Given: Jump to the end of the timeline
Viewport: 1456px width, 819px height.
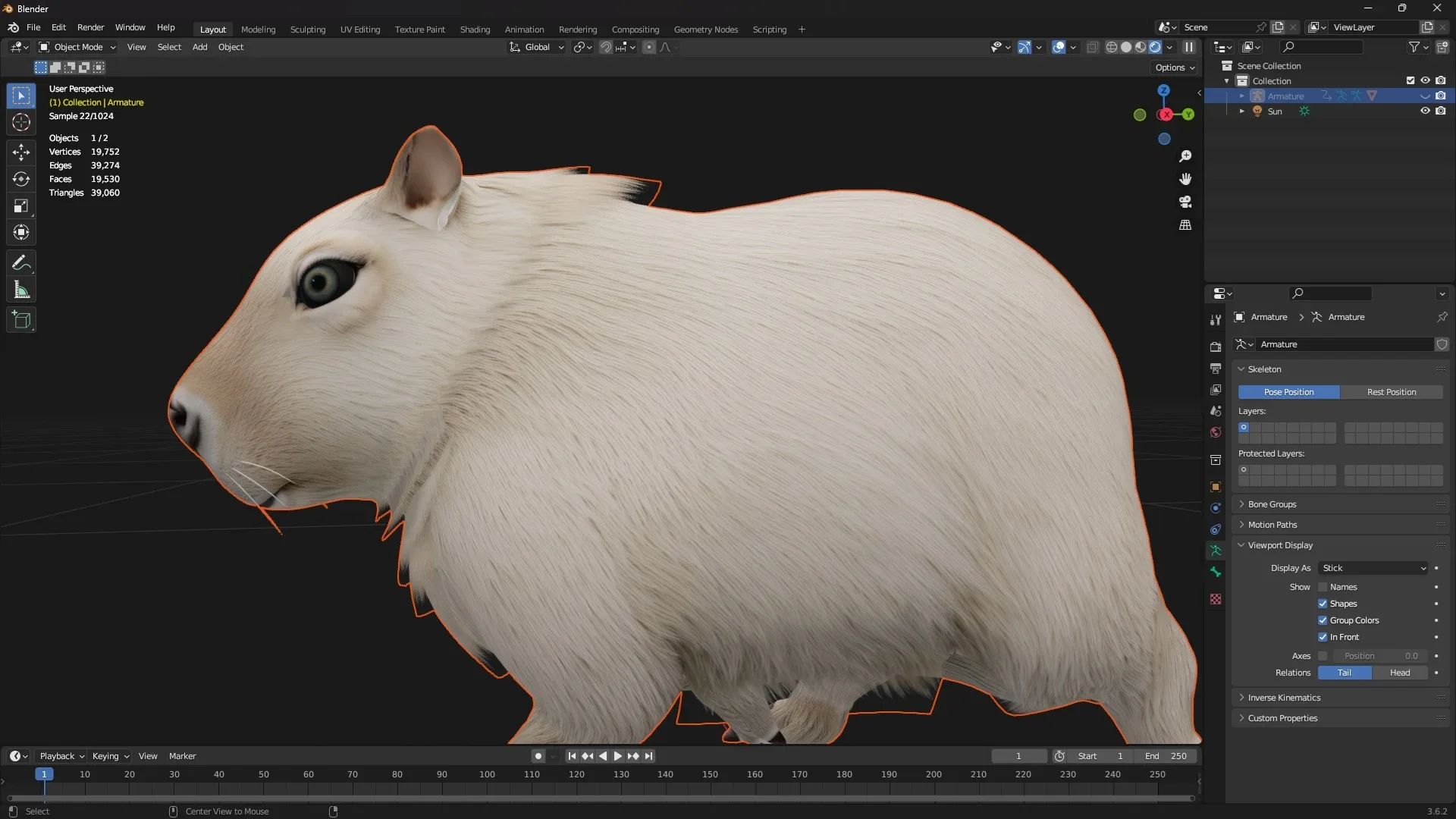Looking at the screenshot, I should pyautogui.click(x=649, y=756).
